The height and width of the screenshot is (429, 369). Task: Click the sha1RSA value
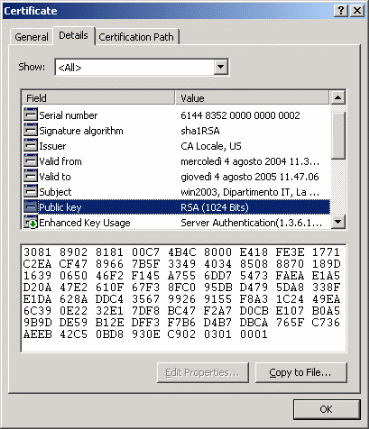(x=200, y=131)
